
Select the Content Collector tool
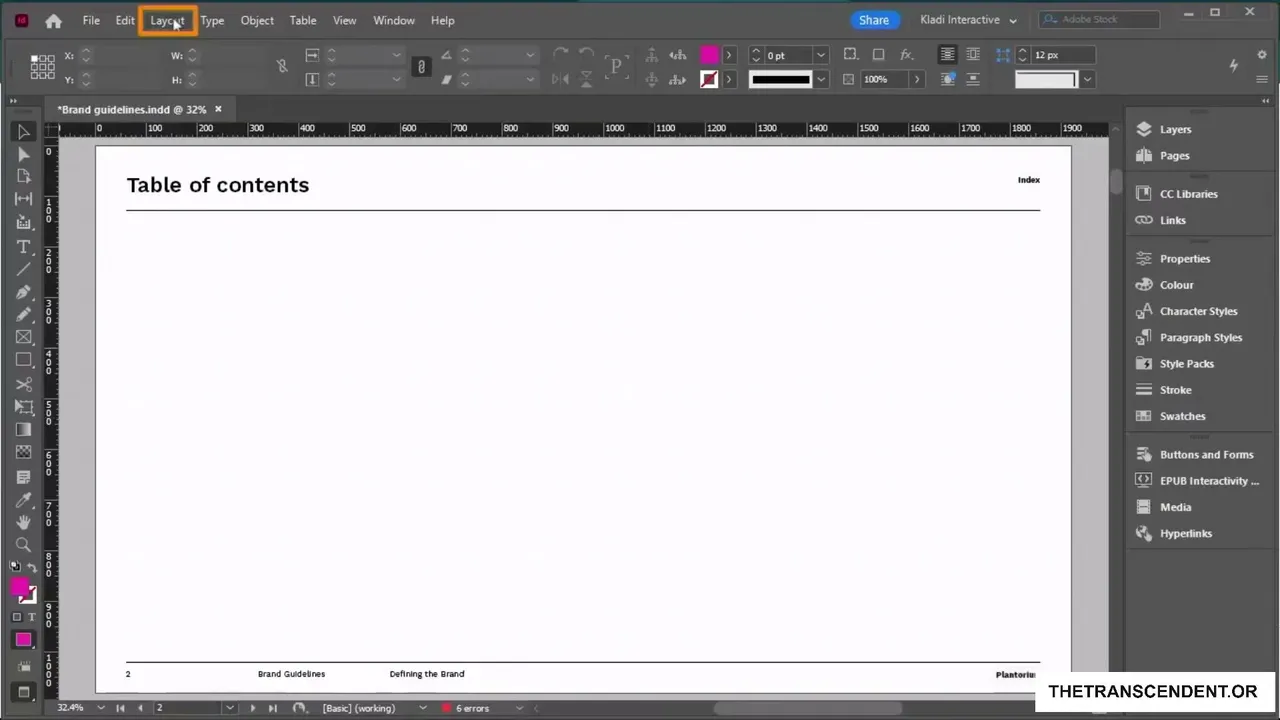(x=24, y=222)
